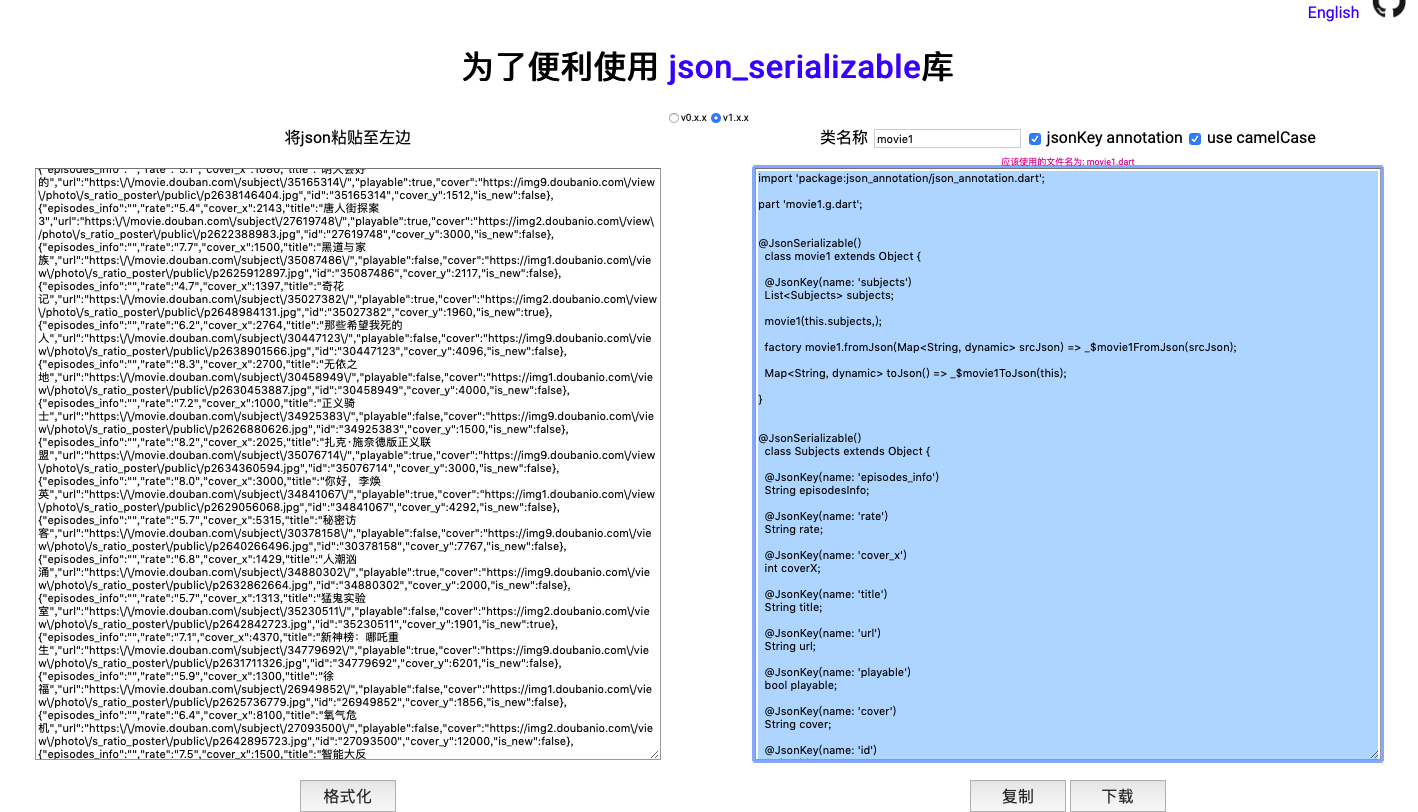Click the resize handle of the code output area

click(1374, 754)
